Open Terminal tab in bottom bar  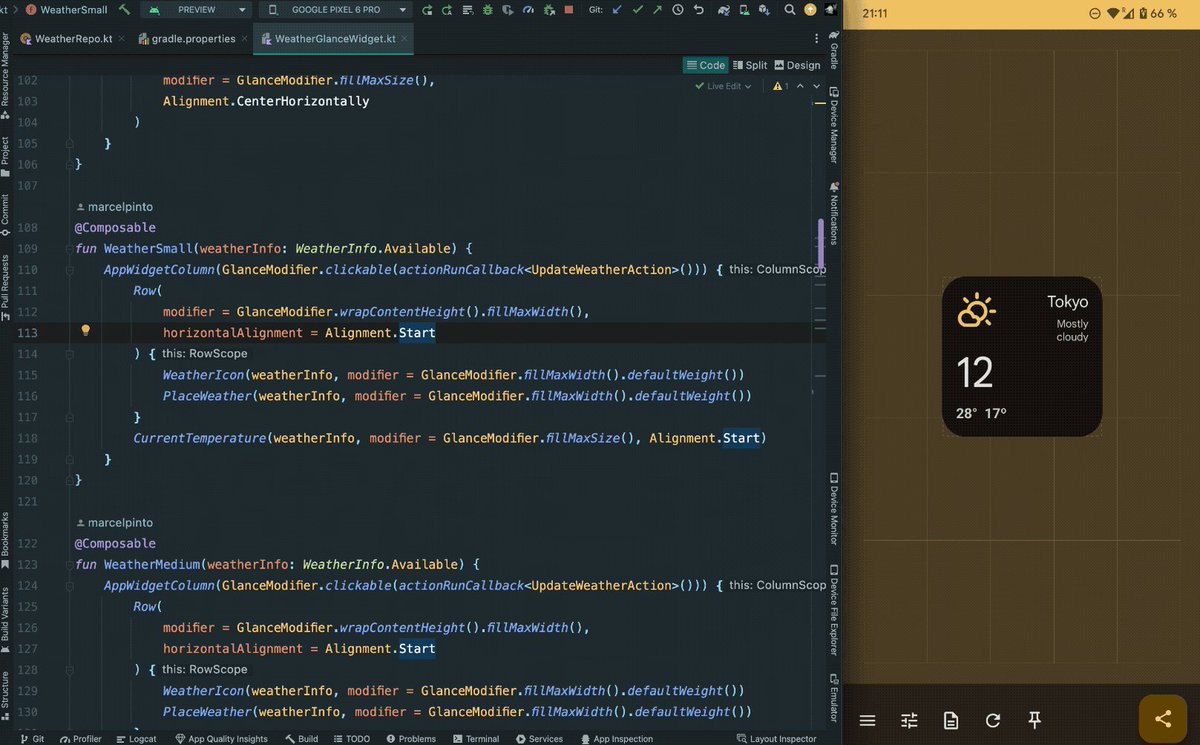click(475, 738)
